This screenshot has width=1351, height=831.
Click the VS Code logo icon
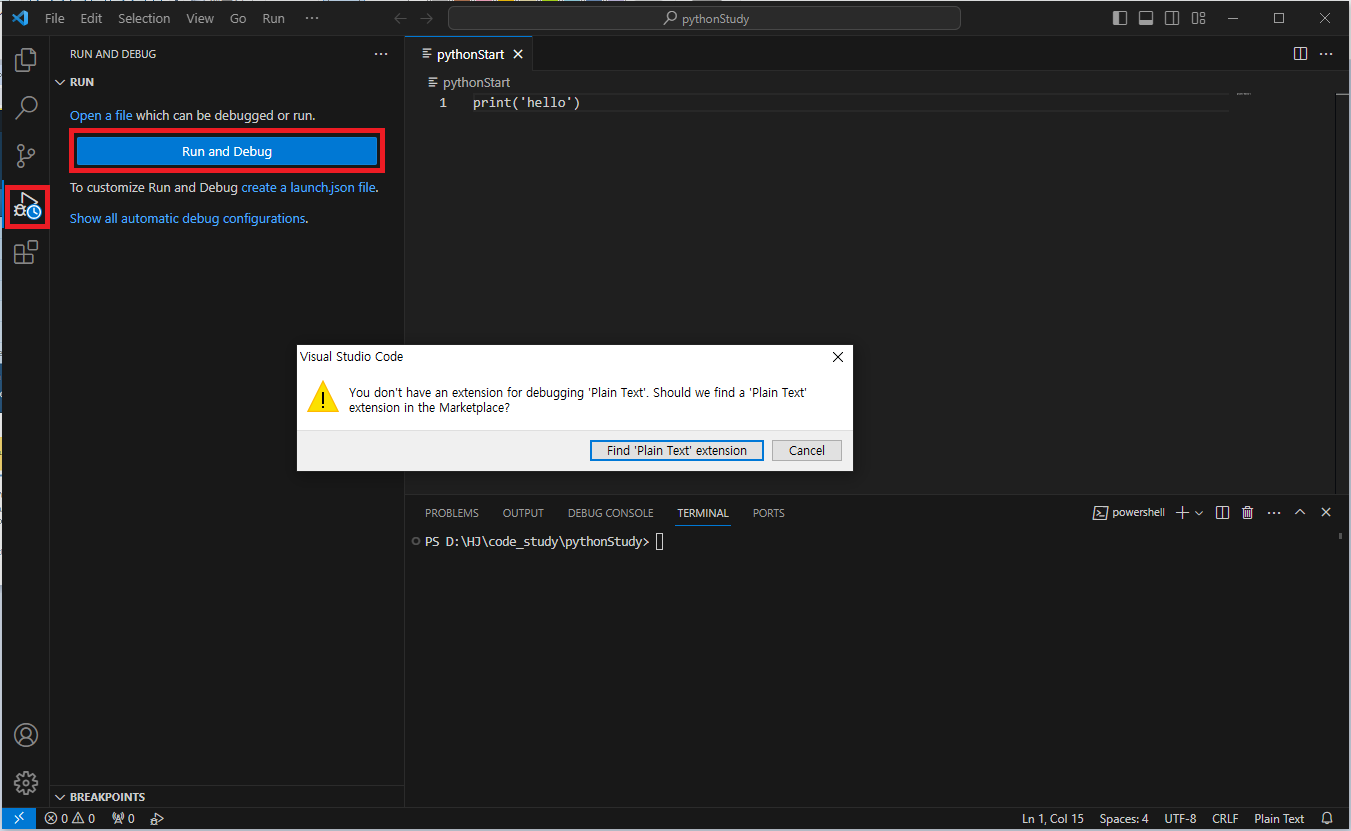(x=20, y=18)
